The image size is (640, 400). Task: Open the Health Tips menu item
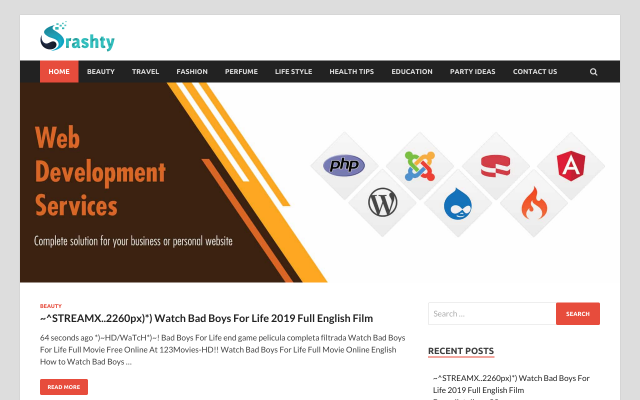click(x=351, y=71)
